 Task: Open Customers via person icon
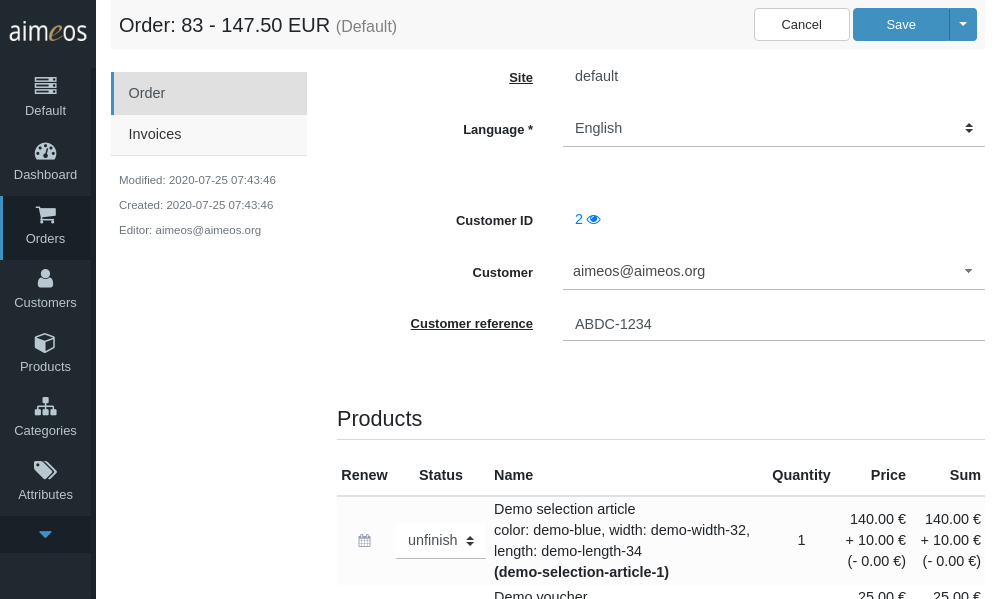(45, 279)
